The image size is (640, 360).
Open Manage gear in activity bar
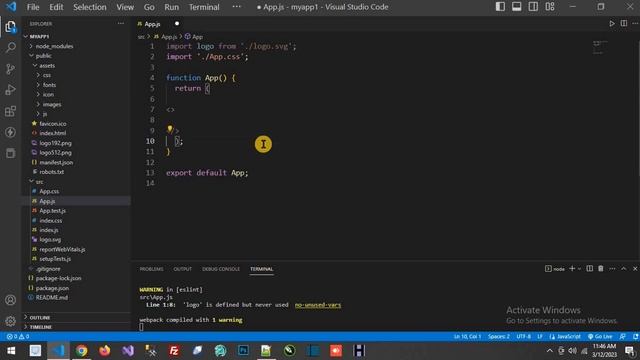point(11,321)
